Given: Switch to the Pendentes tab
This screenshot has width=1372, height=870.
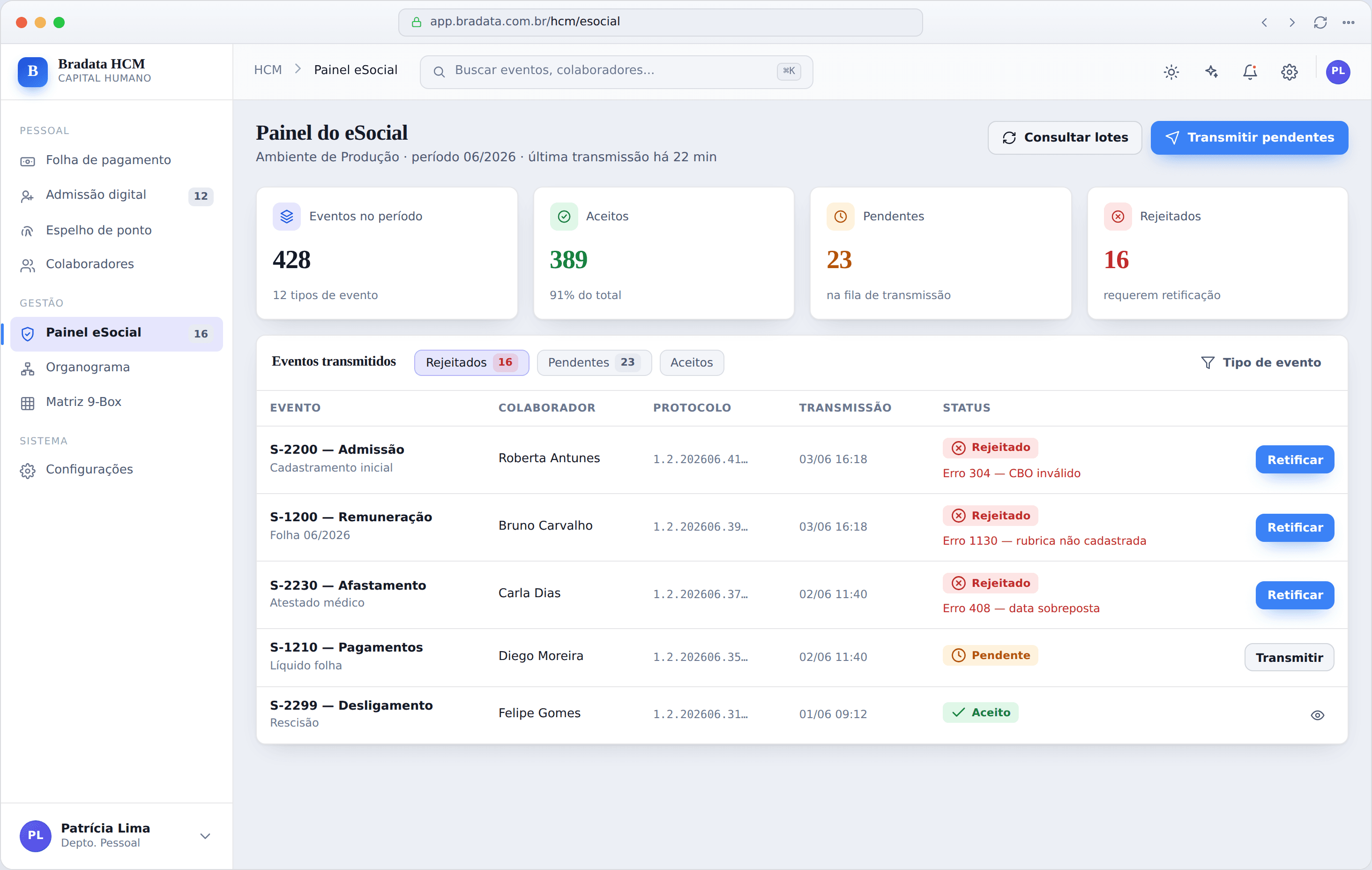Looking at the screenshot, I should point(594,363).
